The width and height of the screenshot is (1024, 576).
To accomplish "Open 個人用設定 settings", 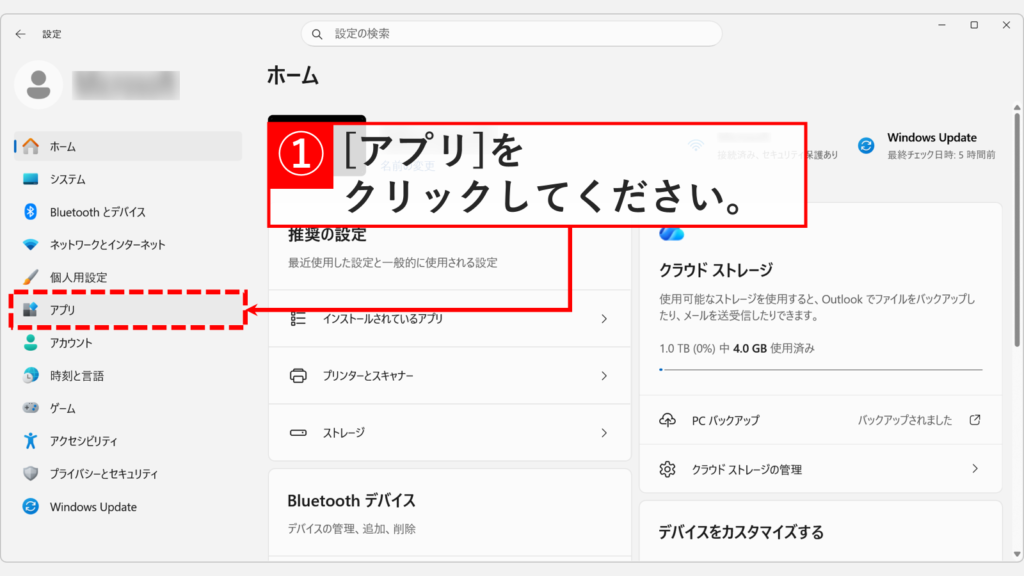I will 127,277.
